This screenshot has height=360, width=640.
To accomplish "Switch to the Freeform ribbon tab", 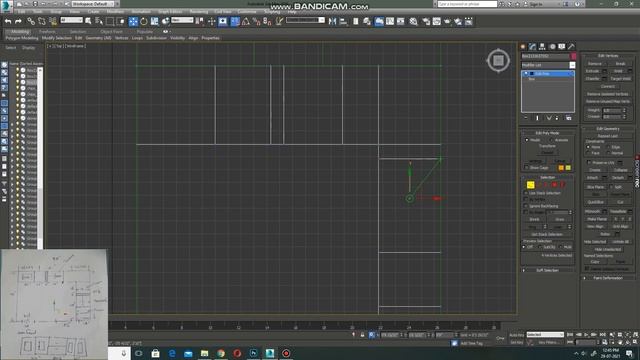I will pos(47,31).
